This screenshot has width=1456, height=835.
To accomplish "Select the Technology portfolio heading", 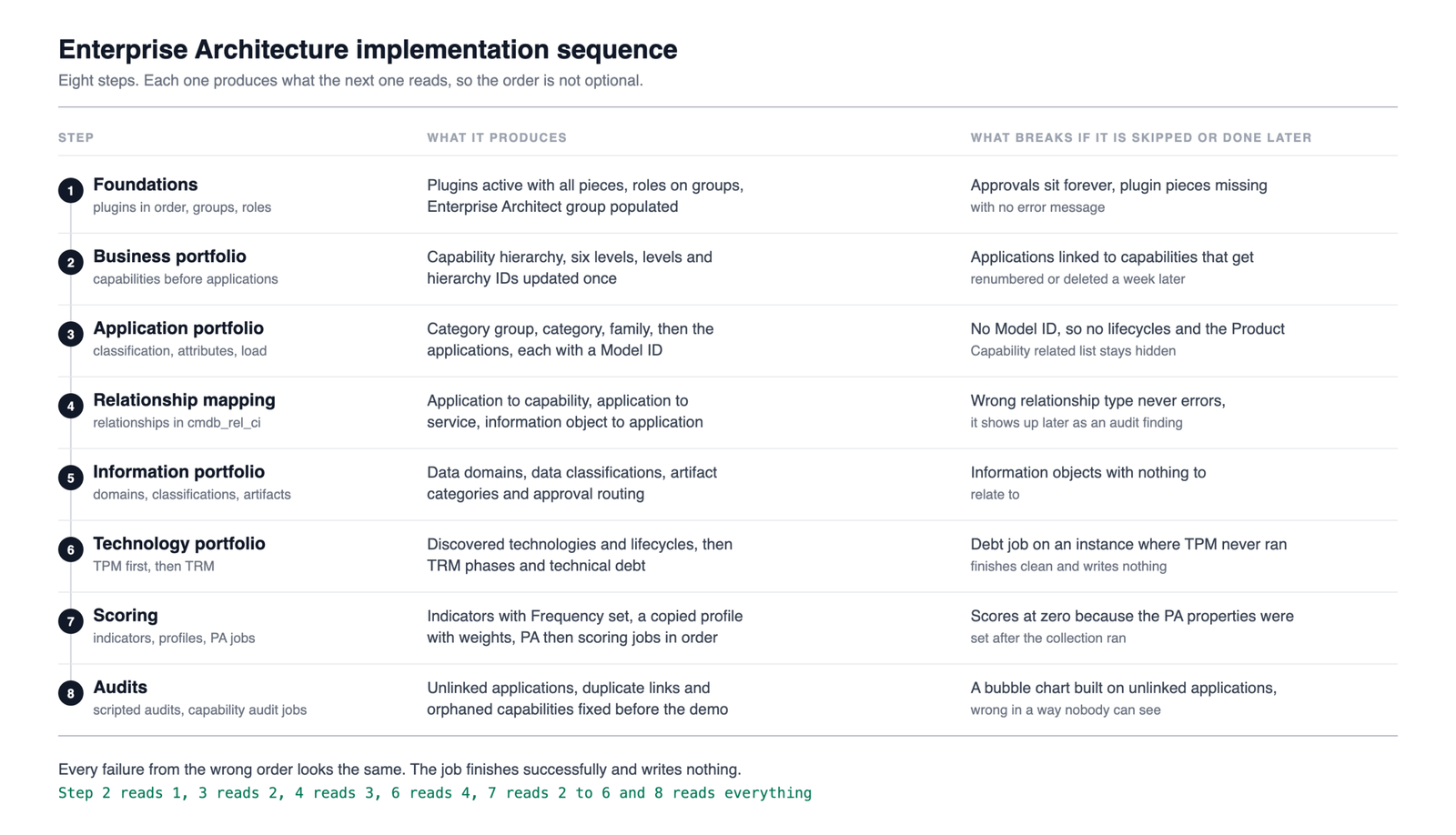I will [x=179, y=544].
